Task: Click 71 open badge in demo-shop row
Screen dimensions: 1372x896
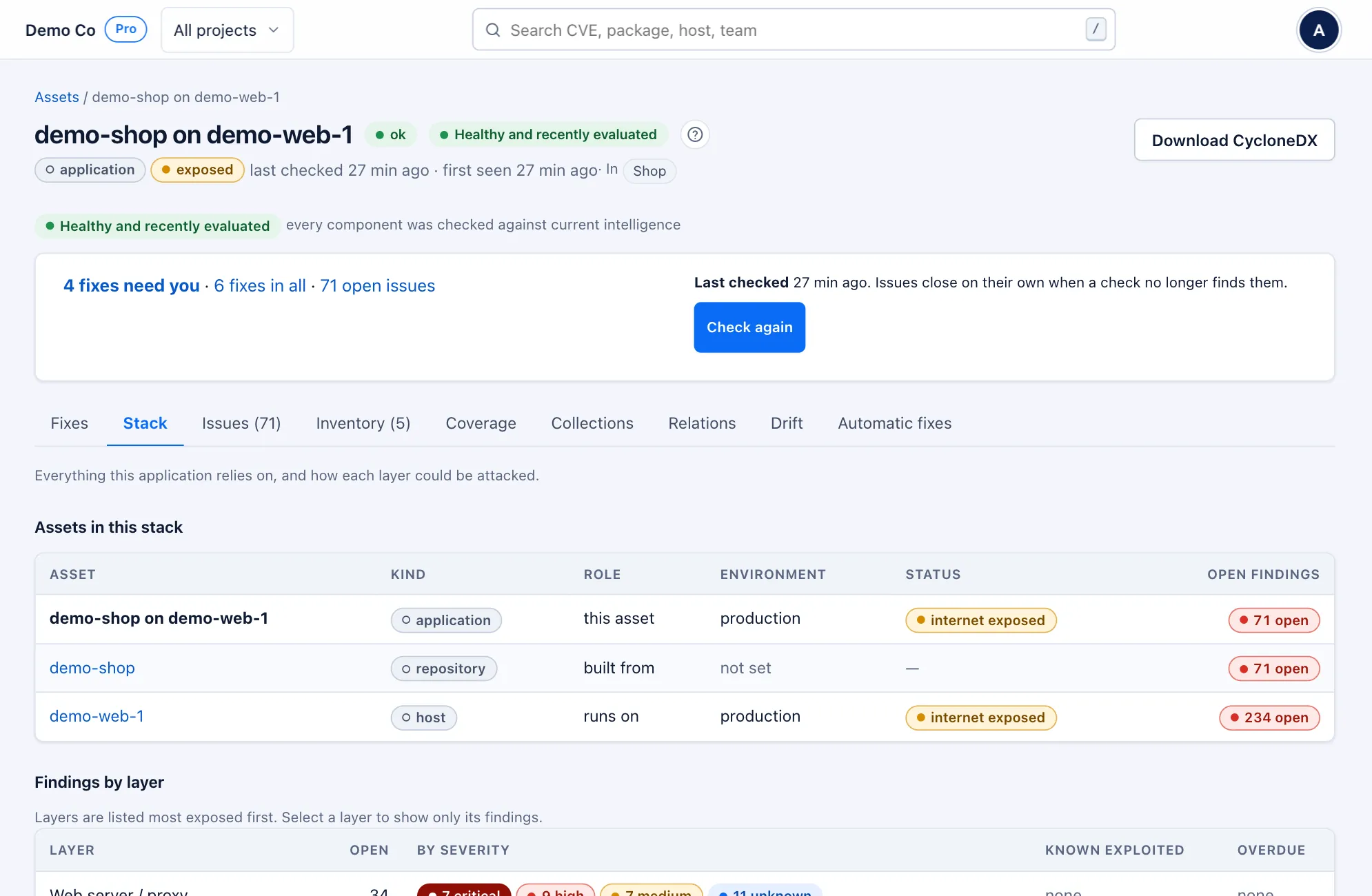Action: (1274, 669)
